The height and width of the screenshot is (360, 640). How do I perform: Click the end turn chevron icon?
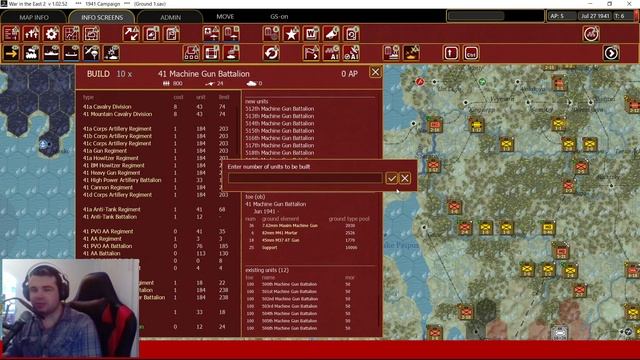pos(611,53)
